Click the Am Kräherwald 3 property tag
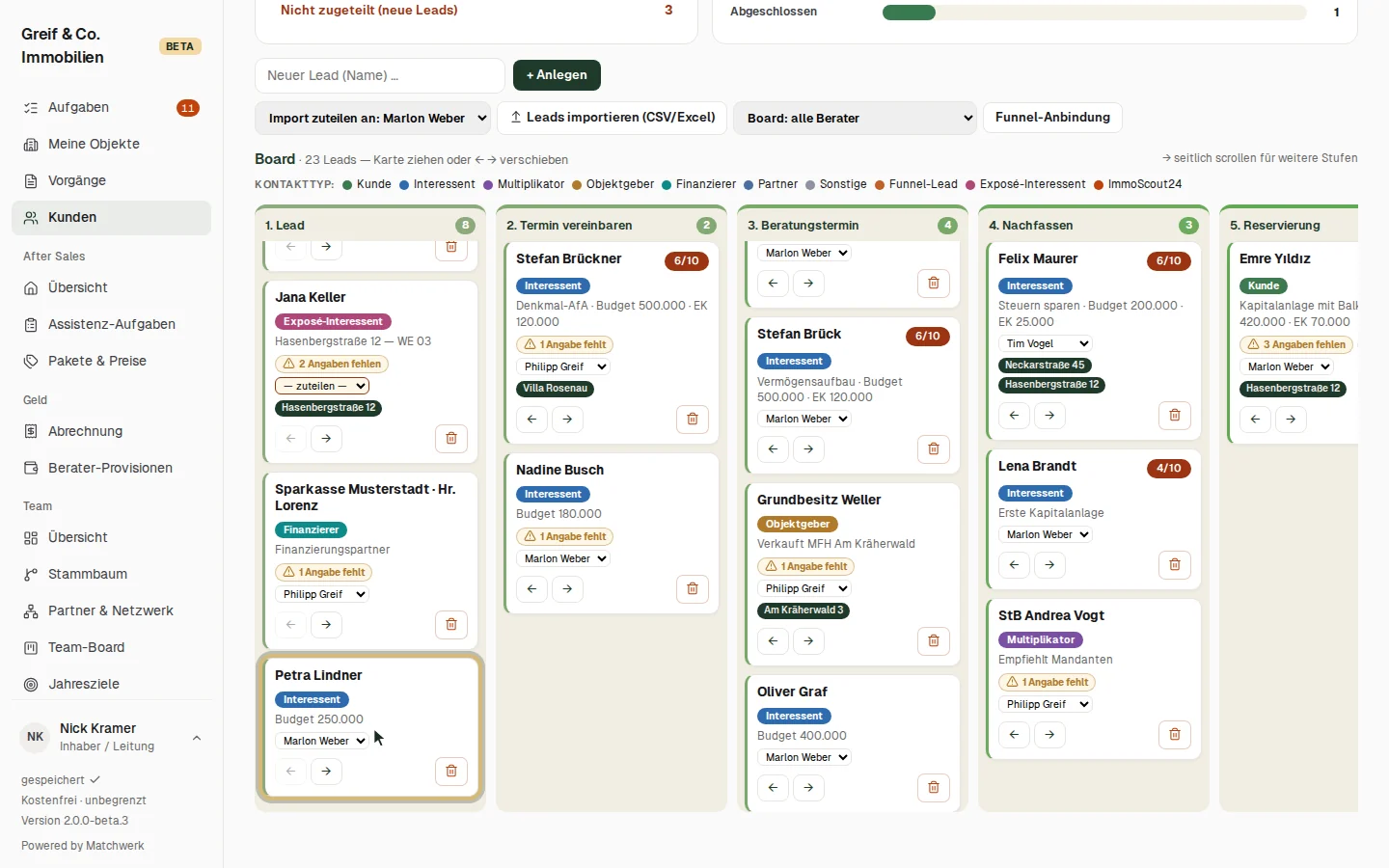This screenshot has width=1389, height=868. [x=803, y=610]
